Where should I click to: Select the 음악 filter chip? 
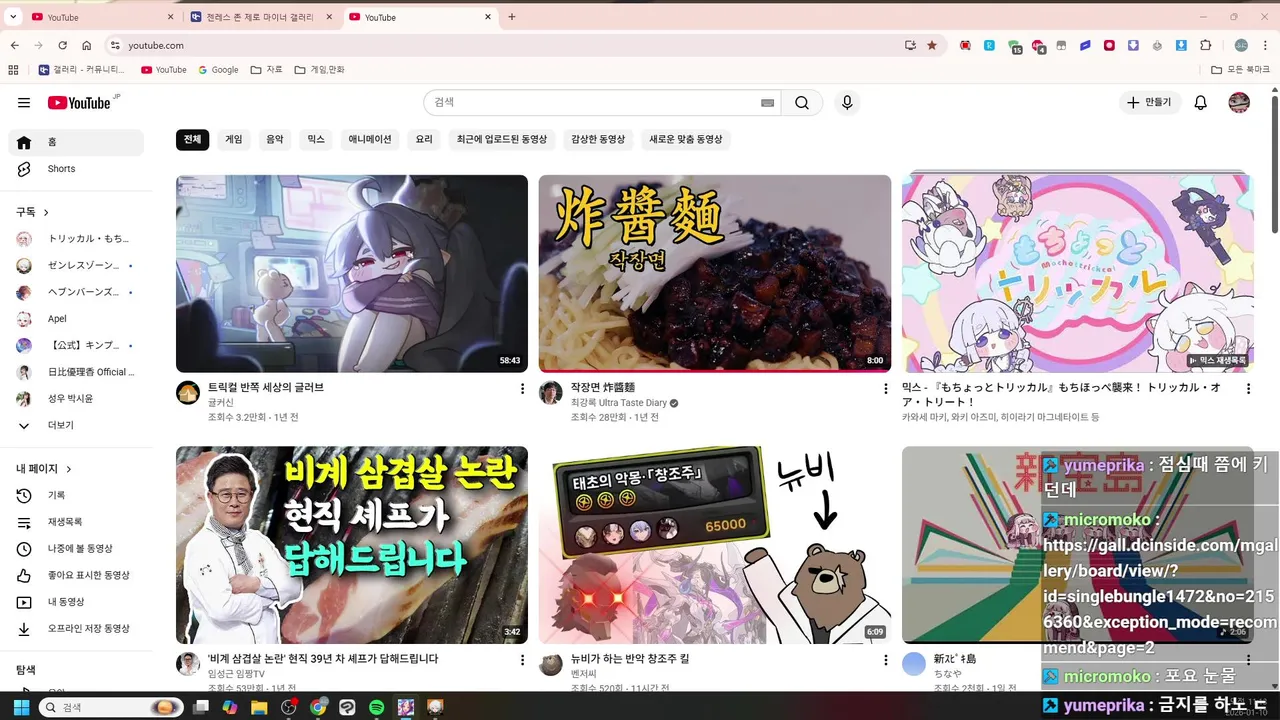[x=275, y=140]
